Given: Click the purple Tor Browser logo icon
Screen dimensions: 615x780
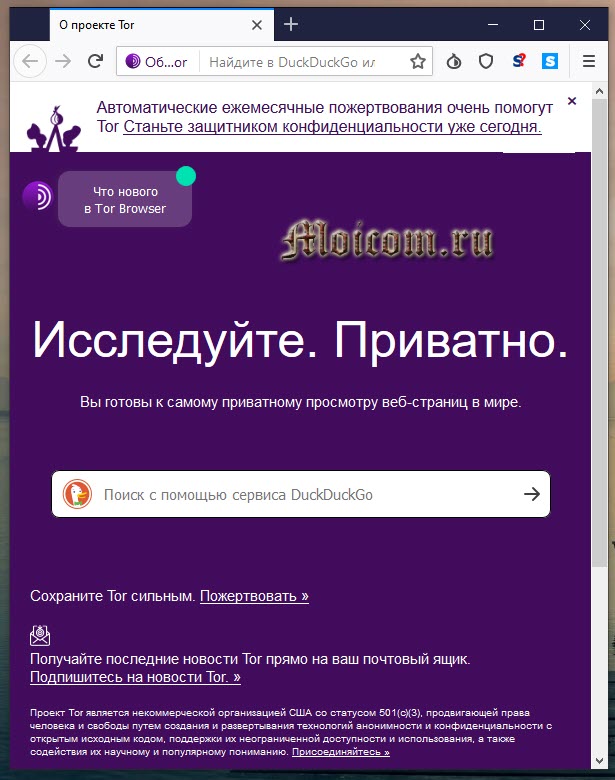Looking at the screenshot, I should (x=38, y=196).
